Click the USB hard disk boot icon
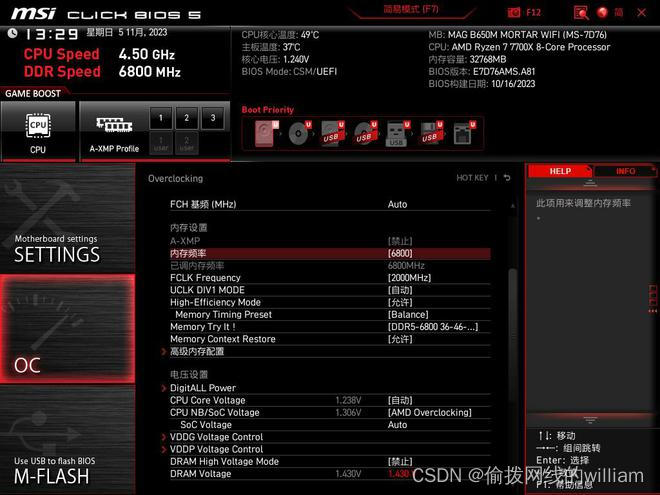 pyautogui.click(x=333, y=133)
